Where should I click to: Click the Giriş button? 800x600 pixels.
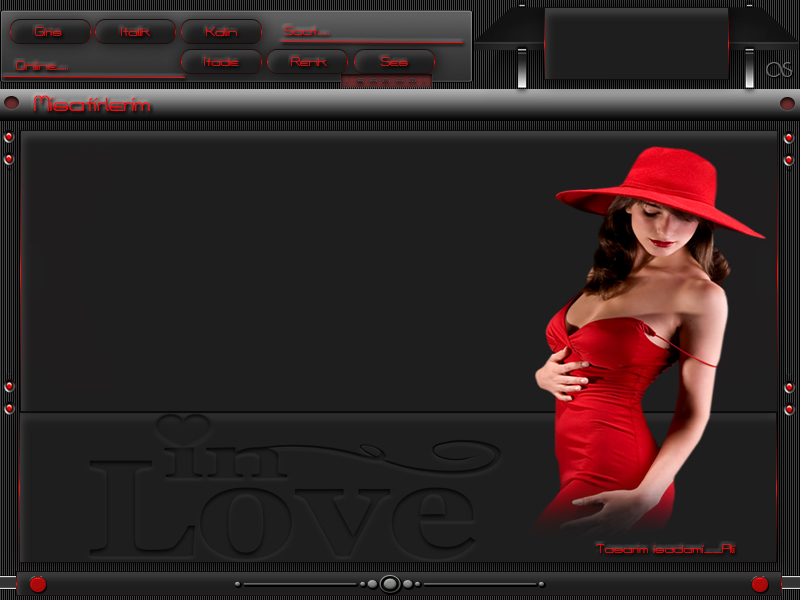(48, 32)
